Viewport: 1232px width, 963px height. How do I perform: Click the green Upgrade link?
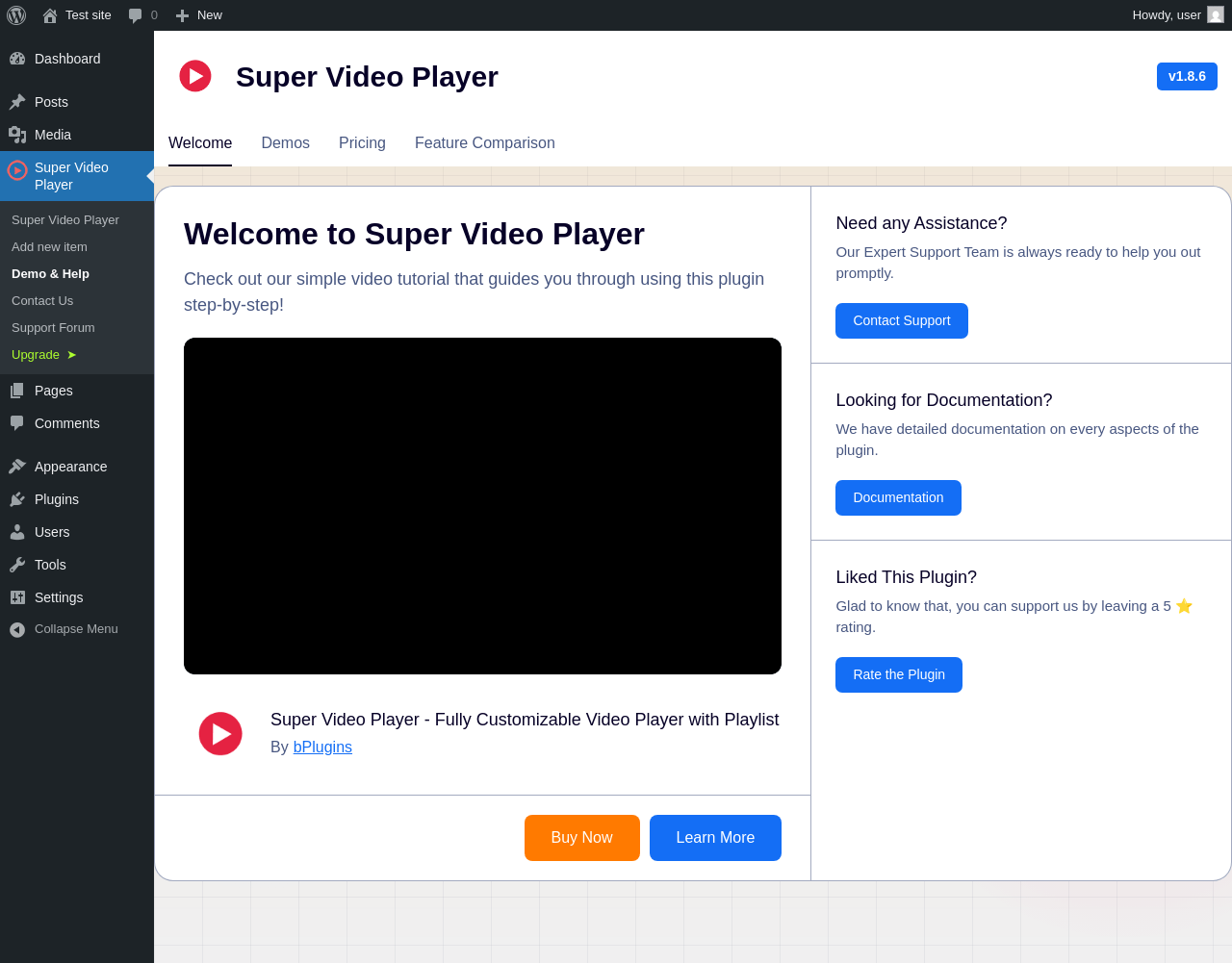click(x=44, y=355)
